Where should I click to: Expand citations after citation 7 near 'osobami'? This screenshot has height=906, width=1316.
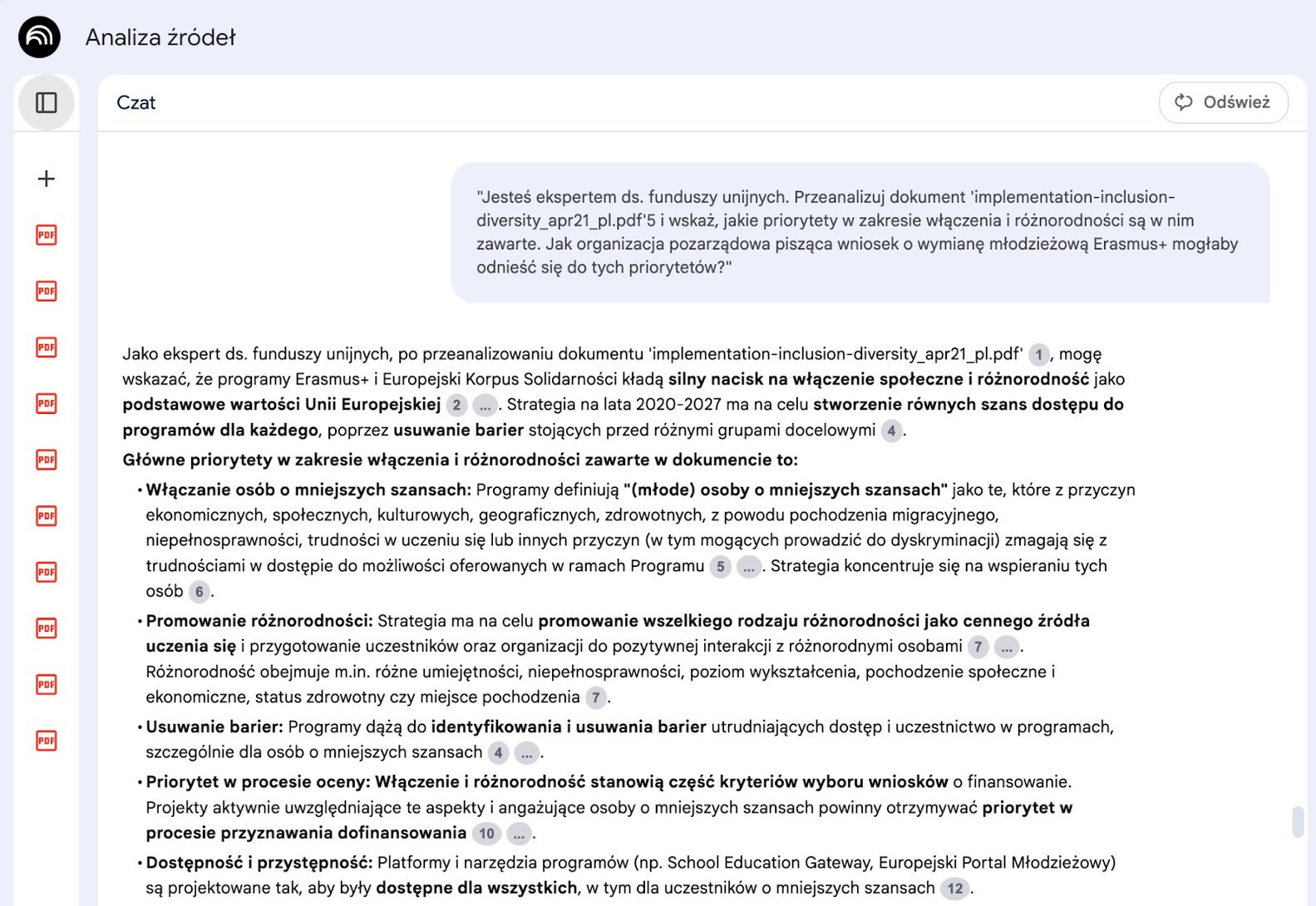click(1006, 647)
